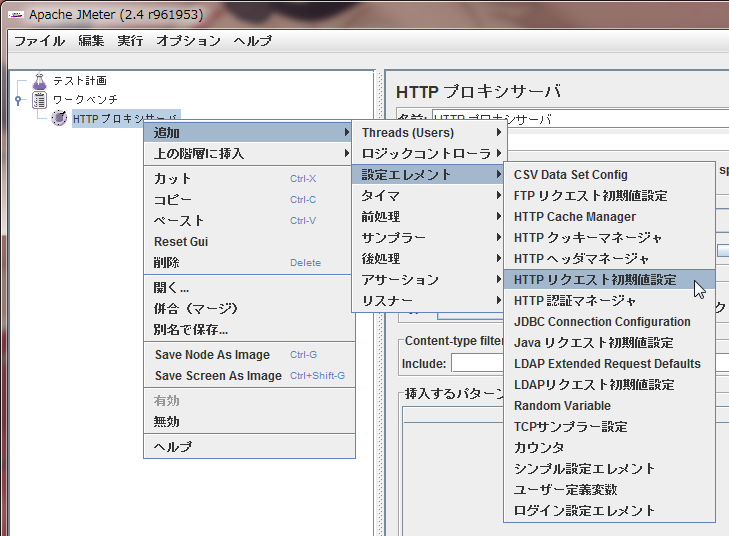
Task: Open the 編集 menu
Action: pos(91,41)
